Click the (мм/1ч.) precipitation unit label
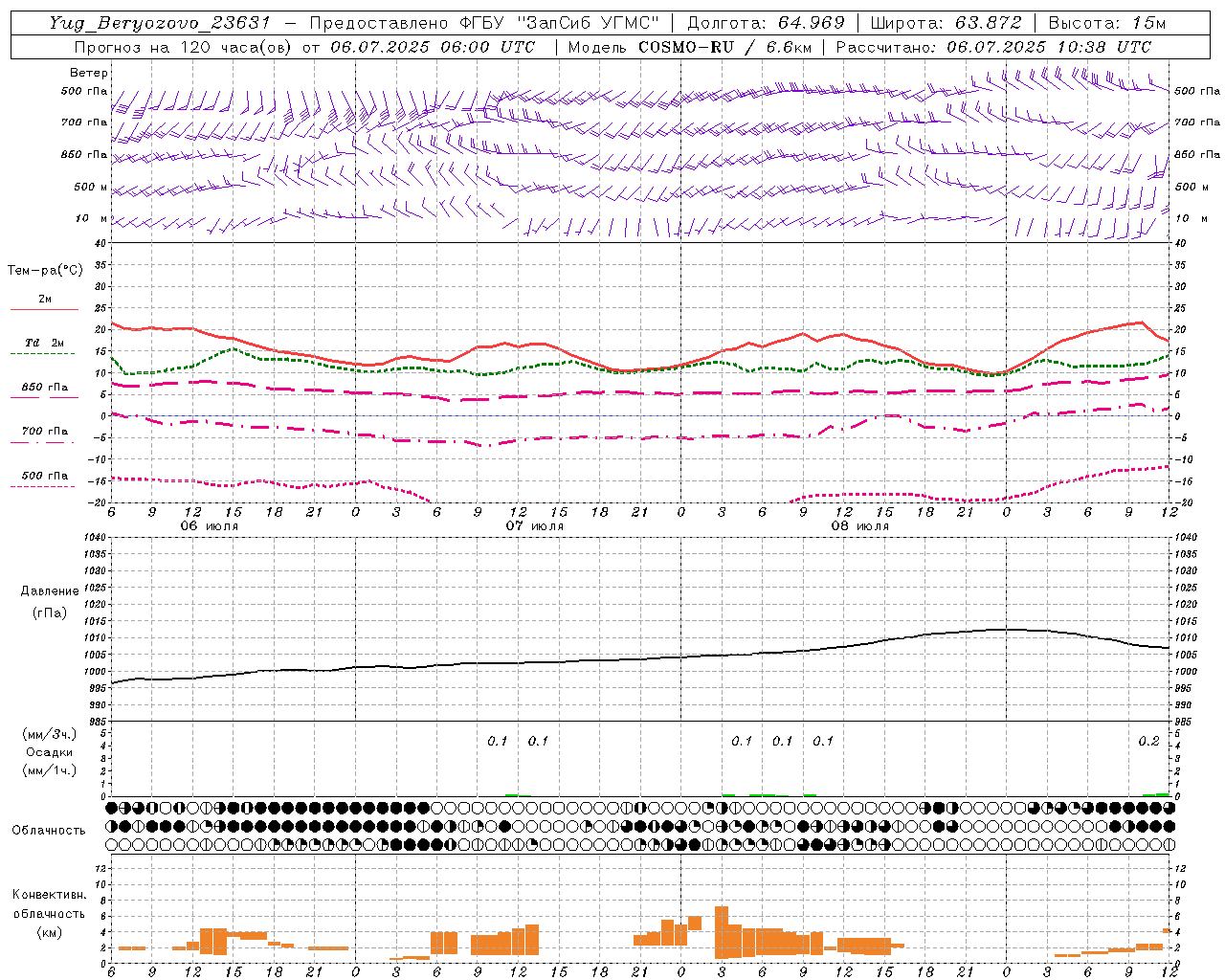Viewport: 1225px width, 980px height. [x=50, y=770]
